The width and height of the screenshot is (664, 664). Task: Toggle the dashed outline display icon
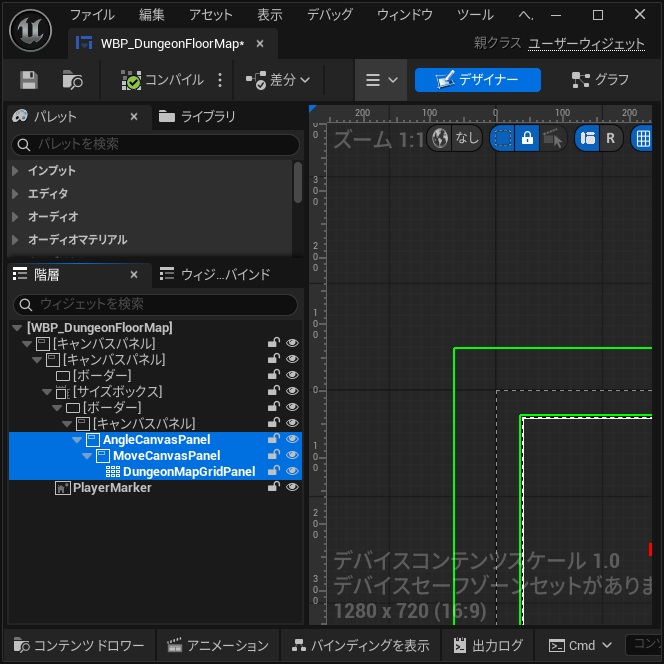click(503, 138)
